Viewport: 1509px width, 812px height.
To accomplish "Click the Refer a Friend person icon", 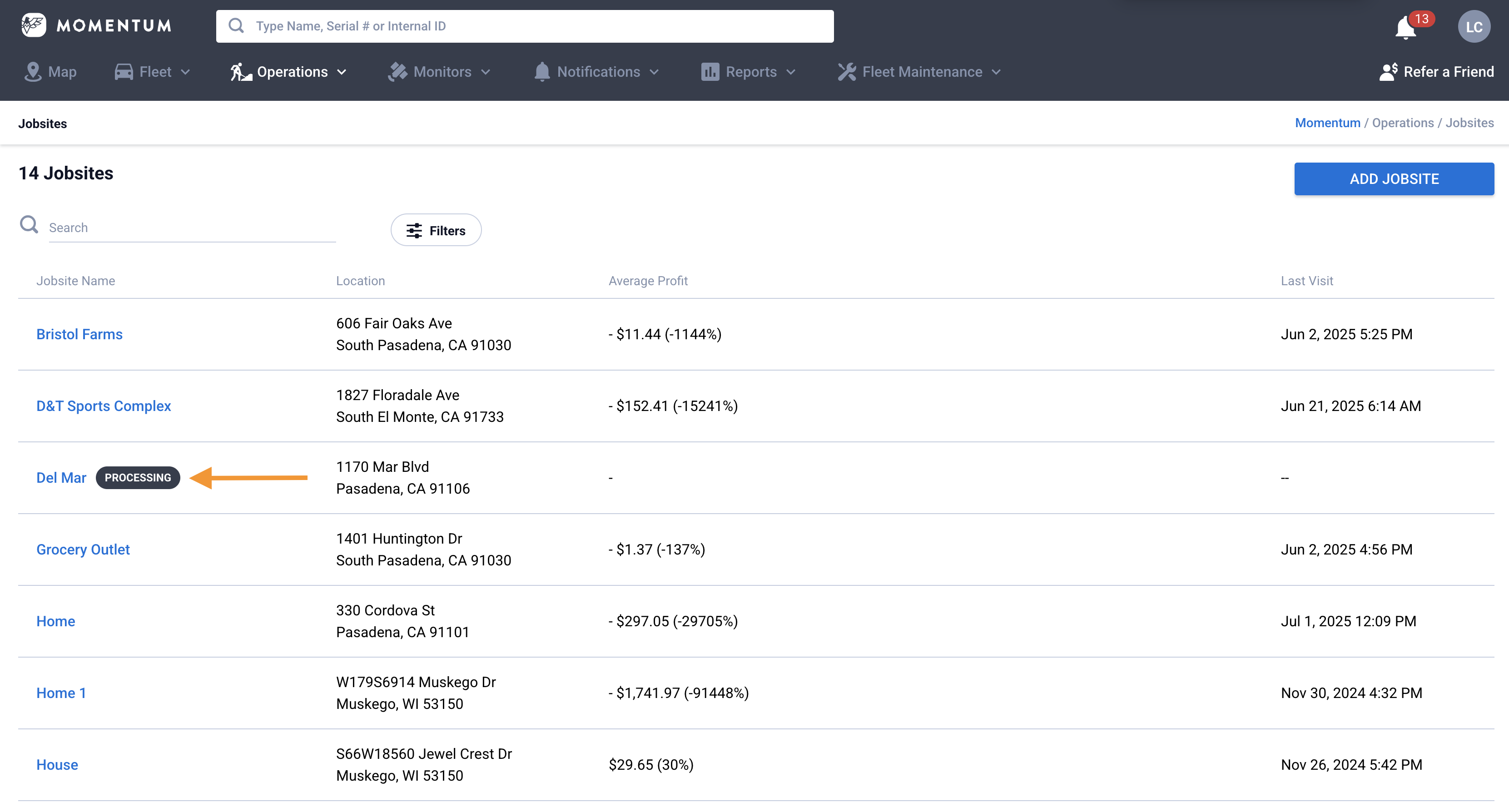I will (x=1388, y=71).
